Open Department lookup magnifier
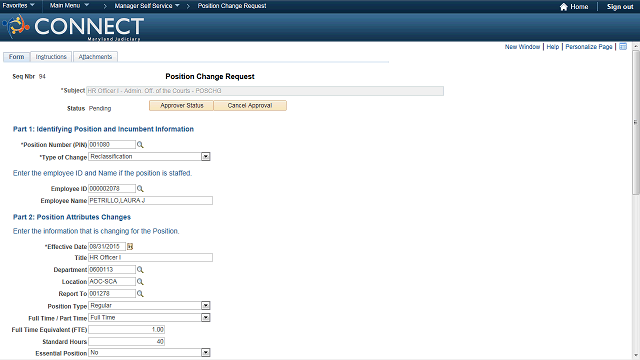This screenshot has height=360, width=640. (140, 270)
